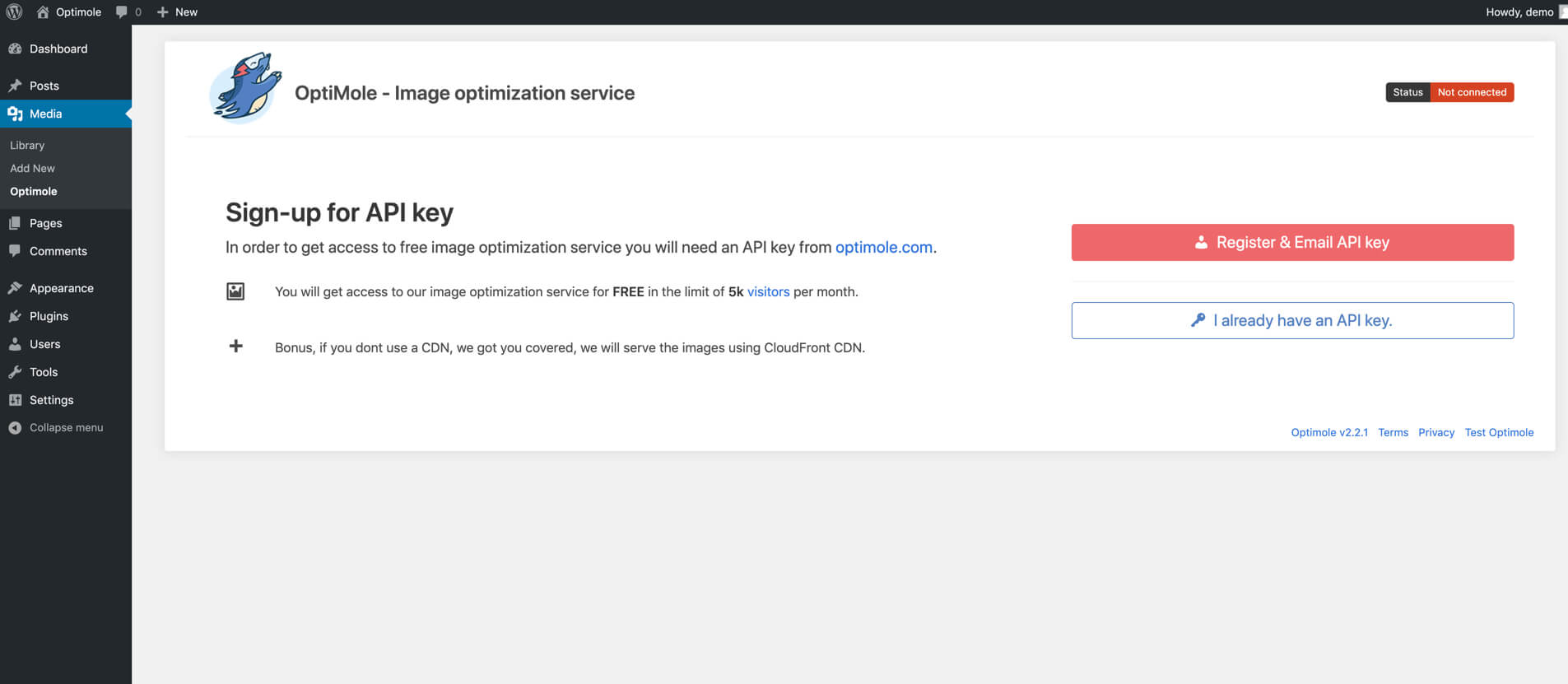Click the WordPress logo in the admin bar

14,12
